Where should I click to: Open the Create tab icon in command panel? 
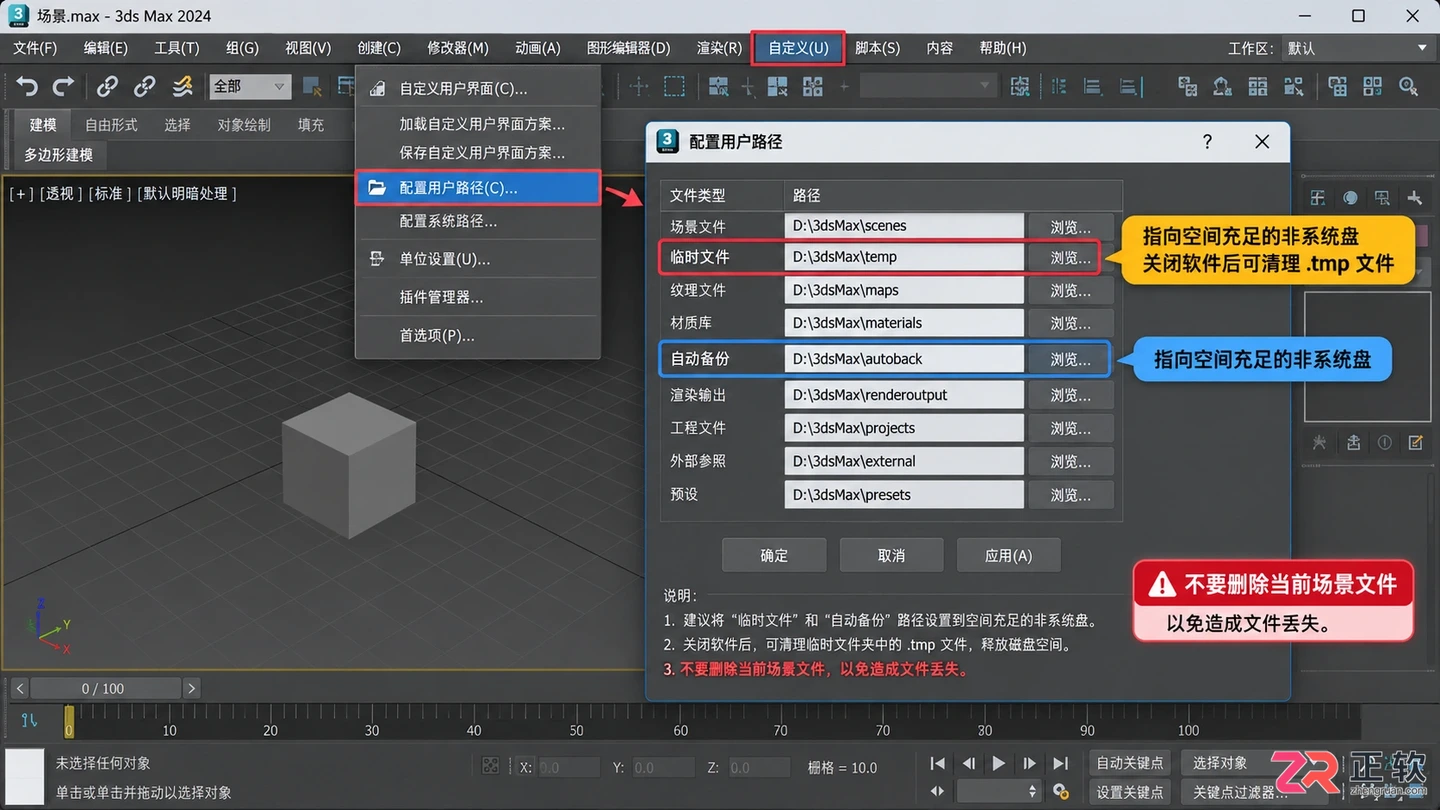point(1318,197)
